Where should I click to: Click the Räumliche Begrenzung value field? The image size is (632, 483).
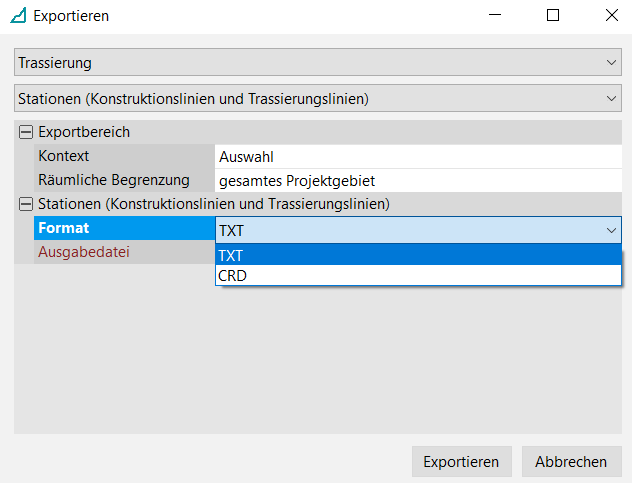tap(418, 180)
